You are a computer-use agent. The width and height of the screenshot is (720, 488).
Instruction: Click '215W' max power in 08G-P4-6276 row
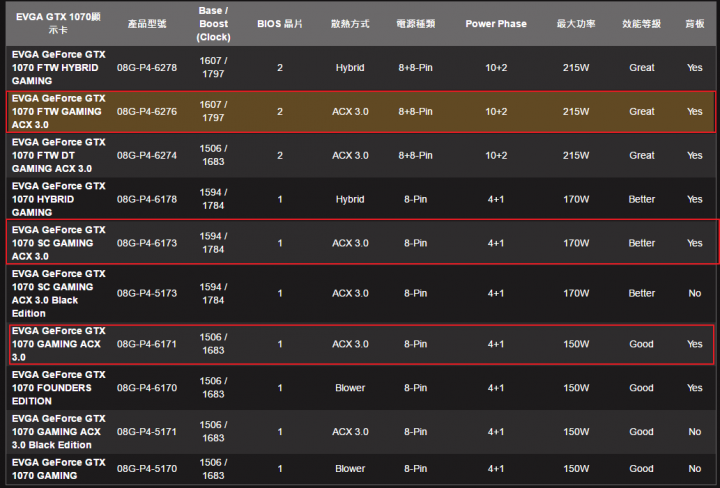click(x=576, y=112)
